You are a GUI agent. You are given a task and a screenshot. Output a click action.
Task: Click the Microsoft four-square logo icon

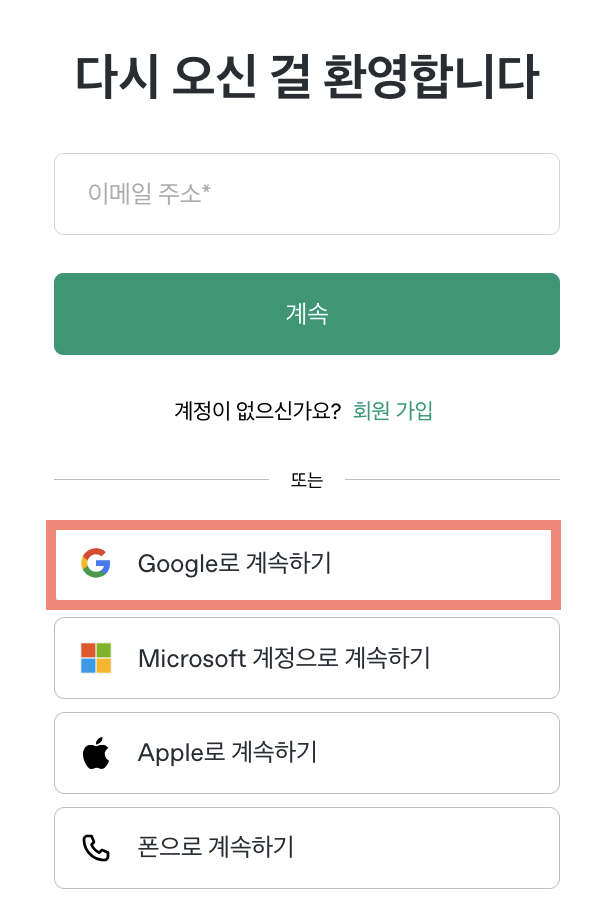pyautogui.click(x=96, y=658)
